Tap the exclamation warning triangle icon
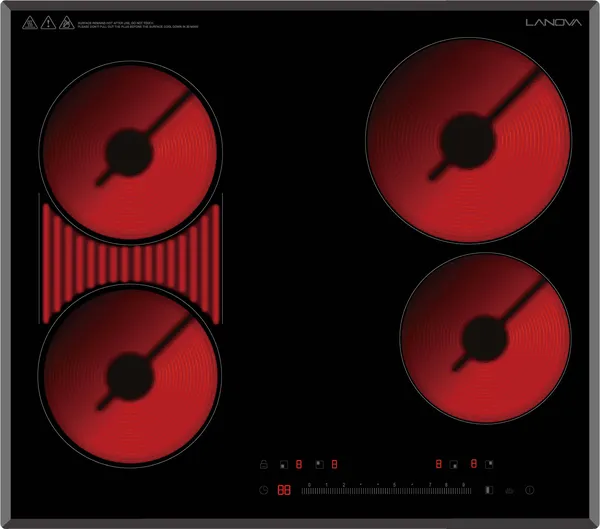Image resolution: width=600 pixels, height=529 pixels. point(48,23)
